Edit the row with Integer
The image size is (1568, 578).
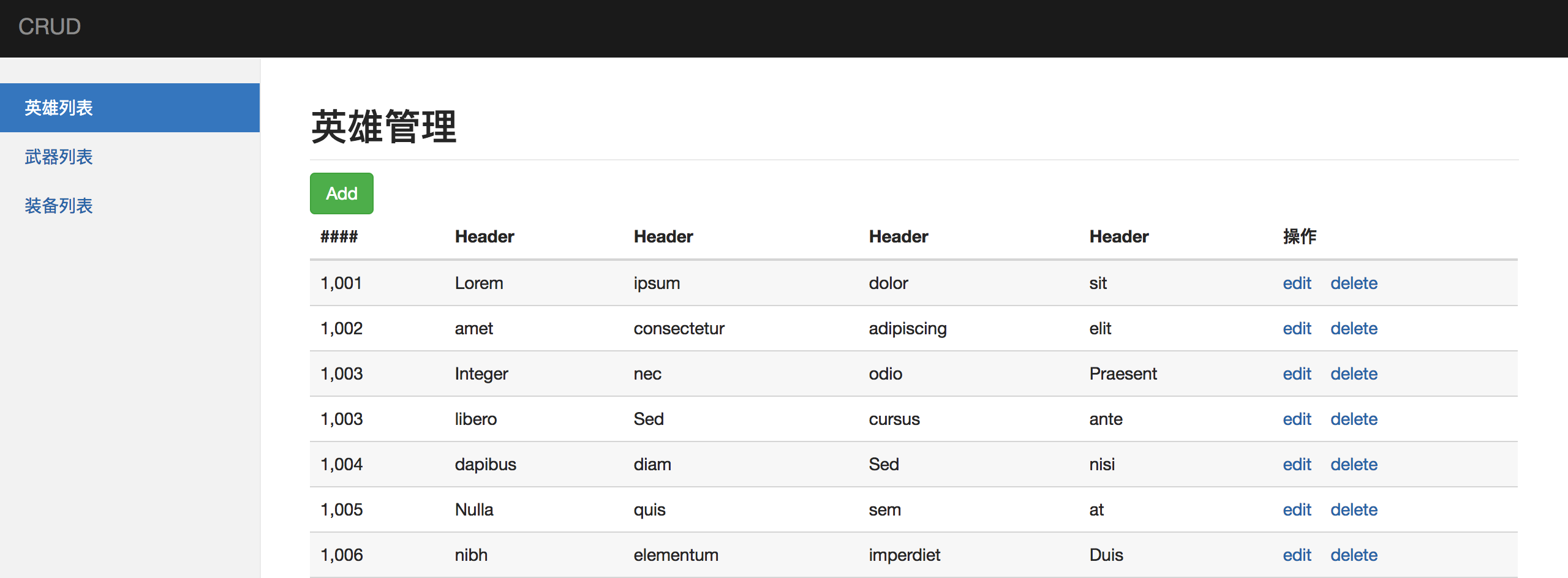(1297, 373)
